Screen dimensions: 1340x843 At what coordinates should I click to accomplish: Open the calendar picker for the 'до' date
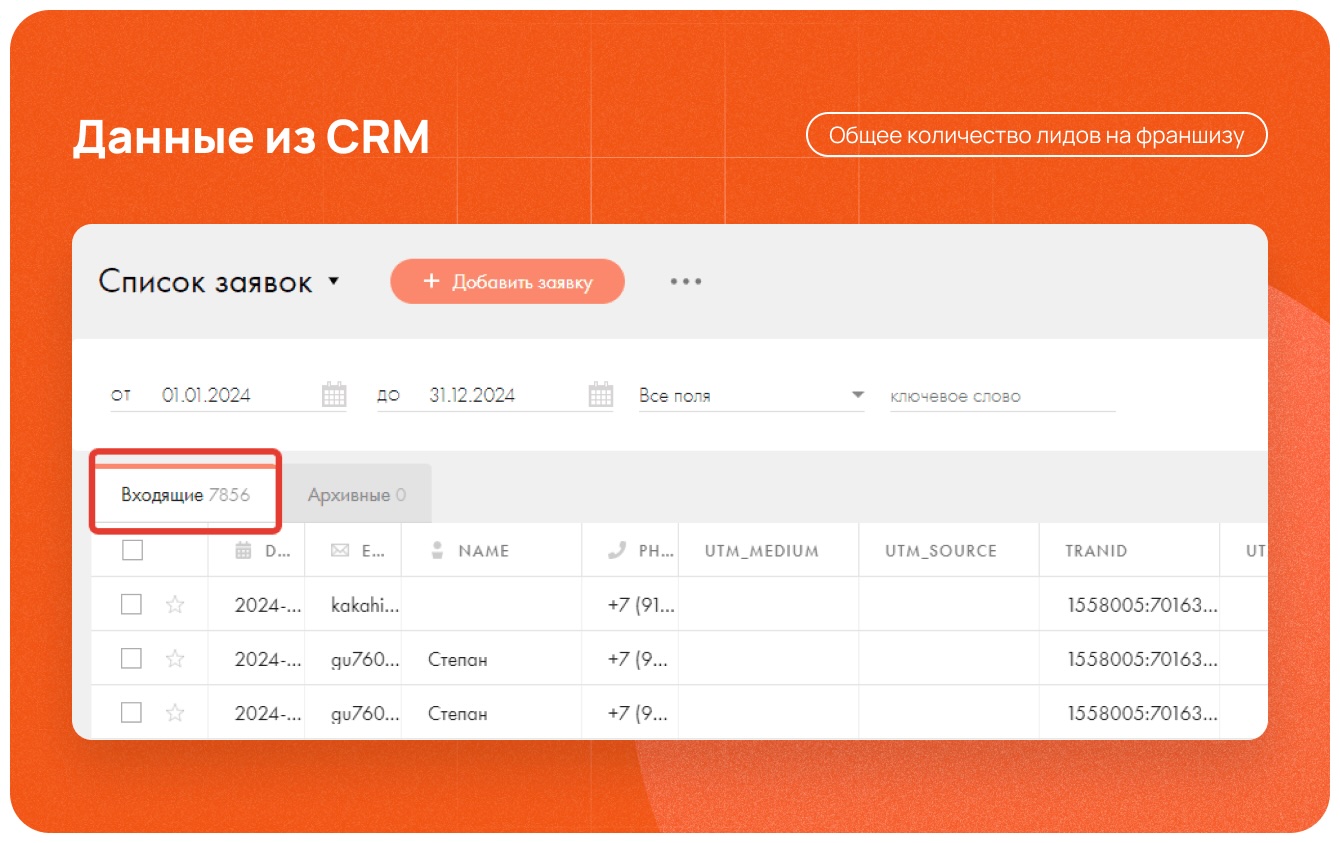(600, 395)
